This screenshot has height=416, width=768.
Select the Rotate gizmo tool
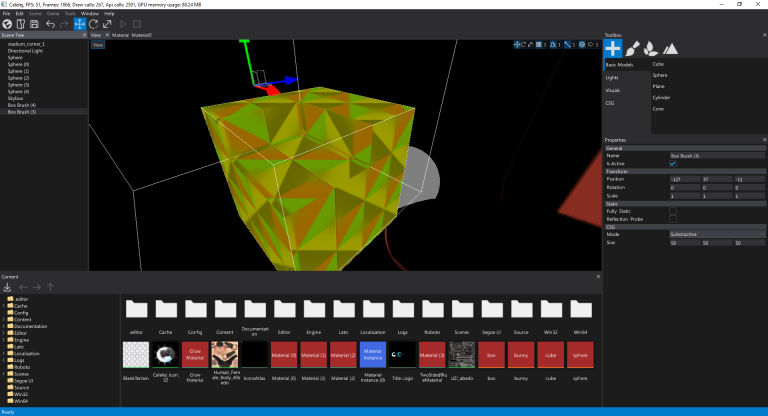(x=94, y=24)
